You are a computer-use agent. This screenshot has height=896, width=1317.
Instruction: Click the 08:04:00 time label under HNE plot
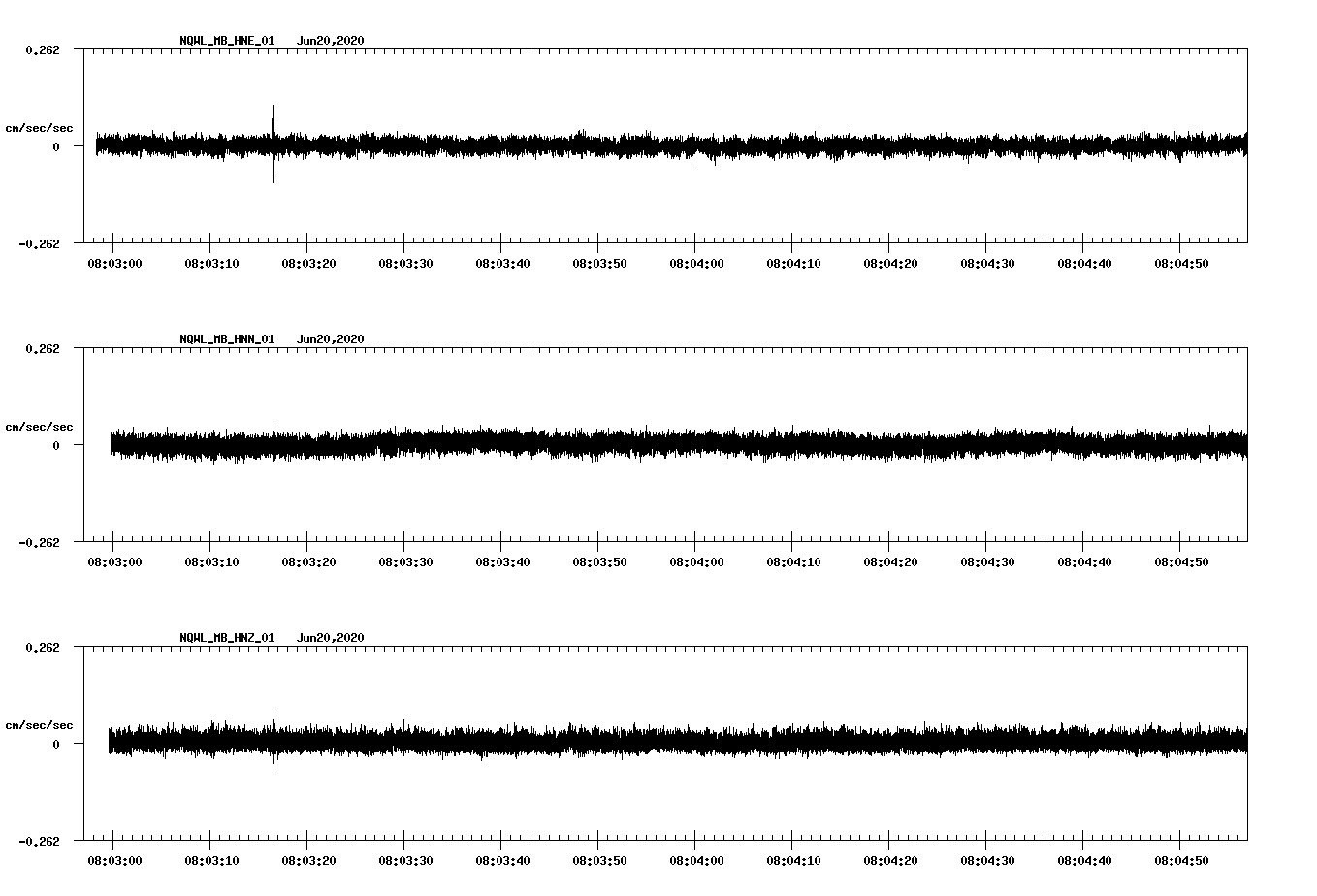click(x=696, y=264)
